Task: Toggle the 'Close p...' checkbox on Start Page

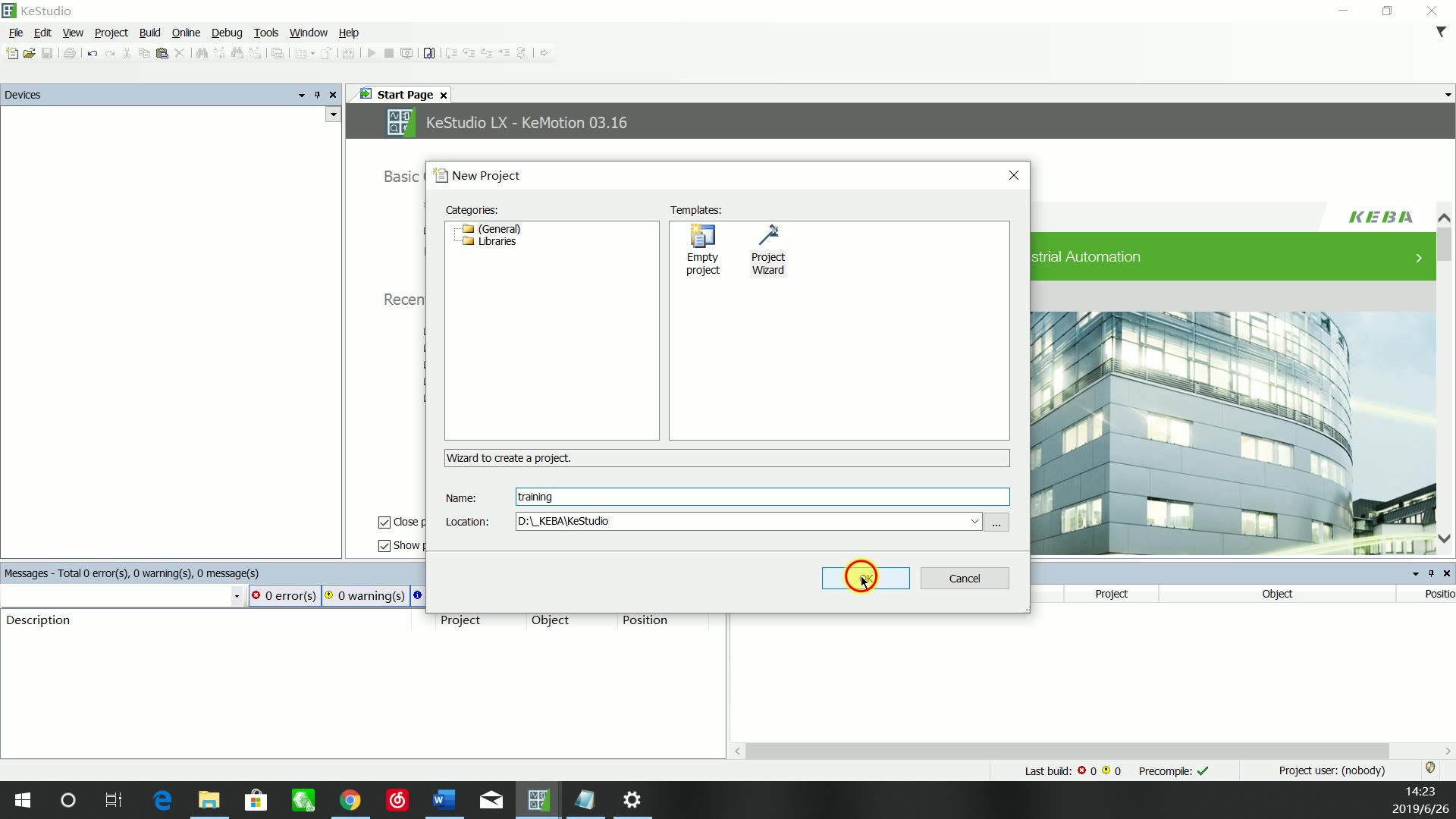Action: 384,522
